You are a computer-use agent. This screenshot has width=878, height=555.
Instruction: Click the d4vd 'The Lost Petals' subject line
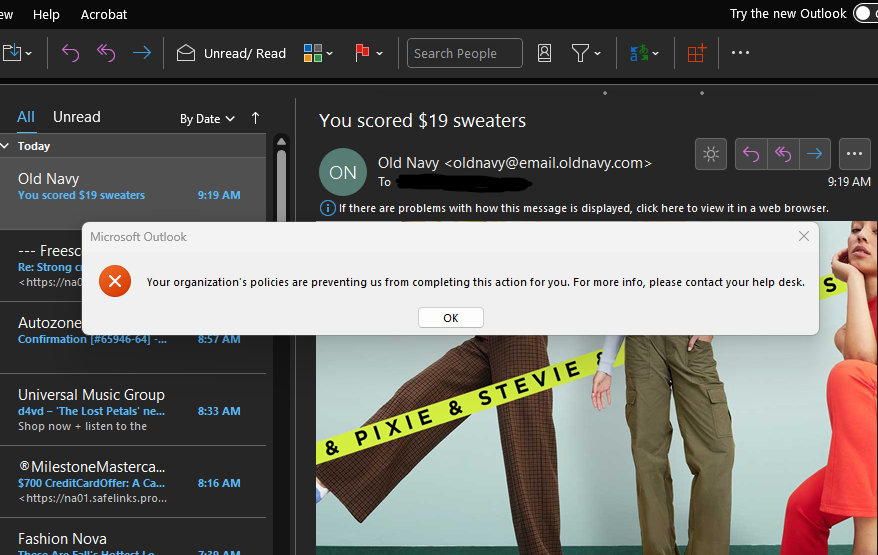[91, 411]
